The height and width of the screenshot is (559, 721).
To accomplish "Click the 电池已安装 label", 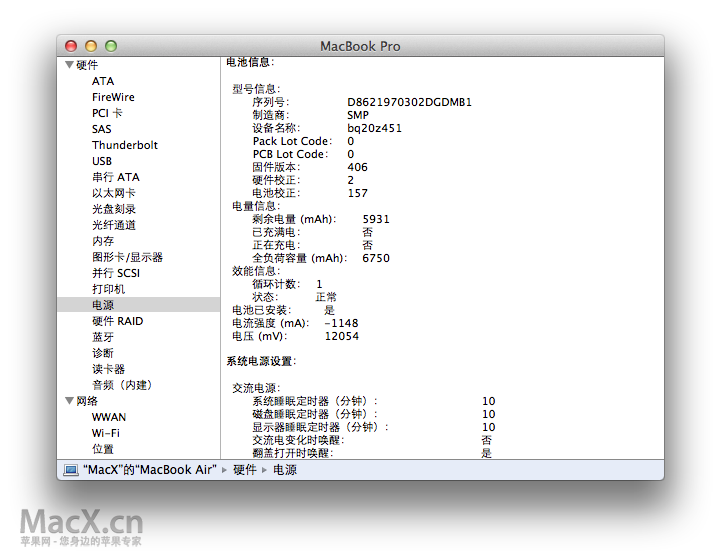I will point(262,310).
